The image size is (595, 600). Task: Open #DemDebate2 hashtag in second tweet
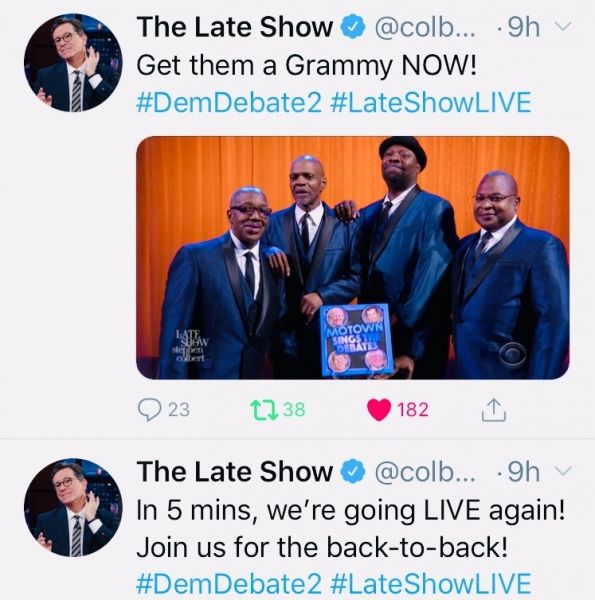pyautogui.click(x=229, y=583)
